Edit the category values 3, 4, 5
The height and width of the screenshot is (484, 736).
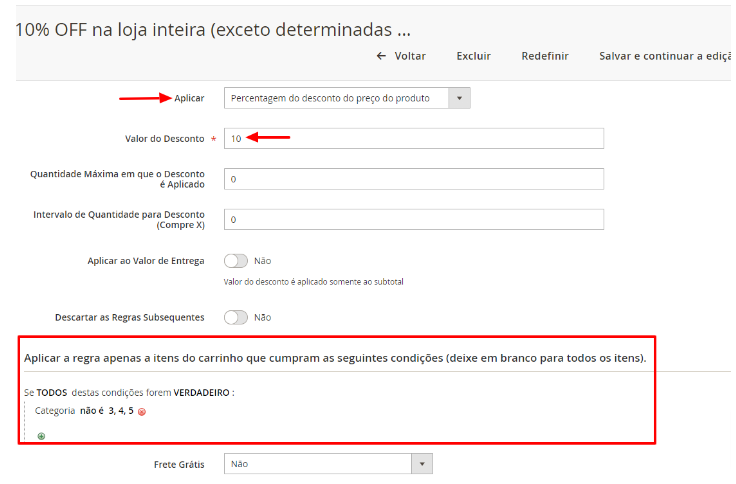[x=121, y=411]
